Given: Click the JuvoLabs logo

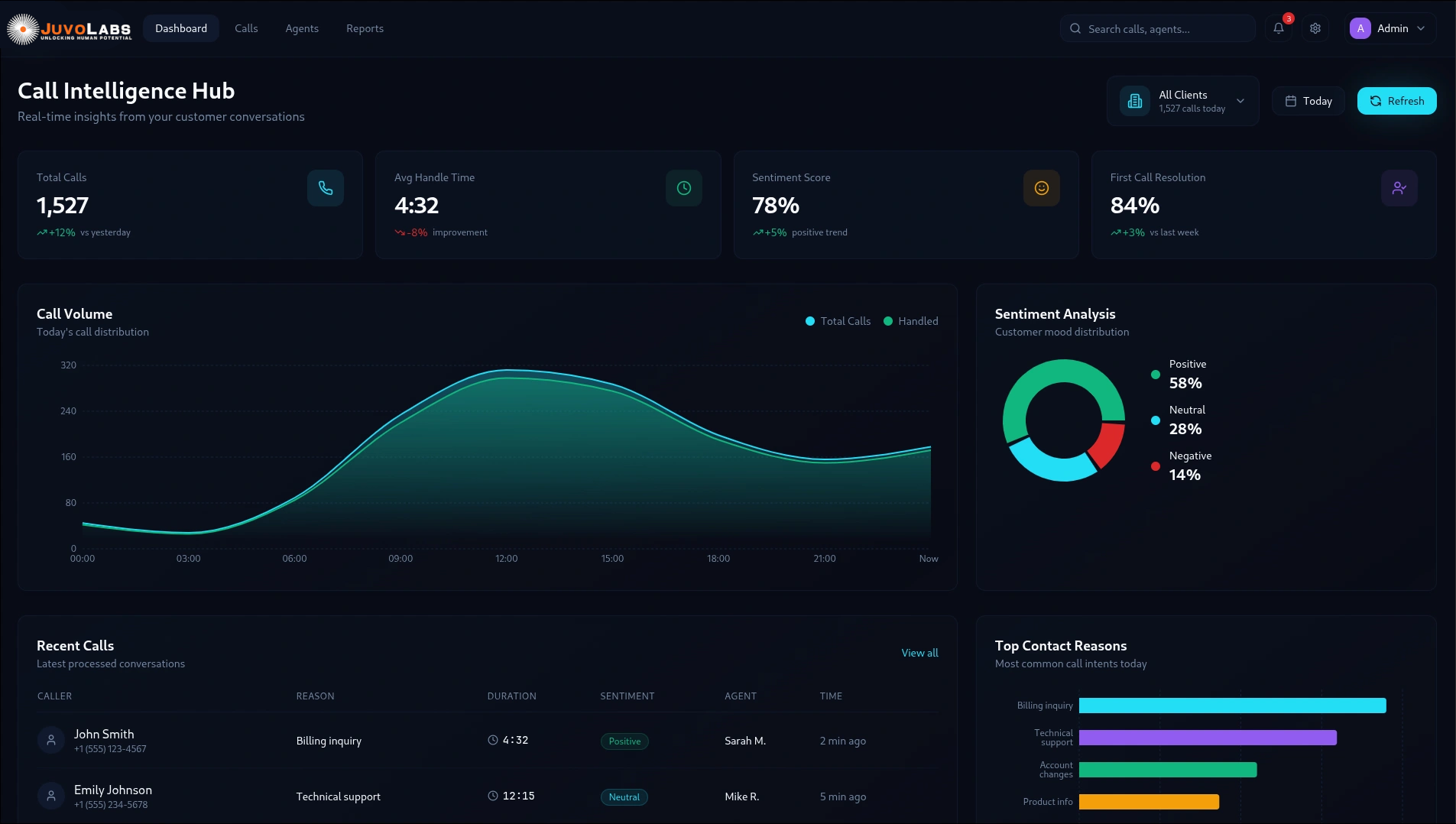Looking at the screenshot, I should [70, 29].
